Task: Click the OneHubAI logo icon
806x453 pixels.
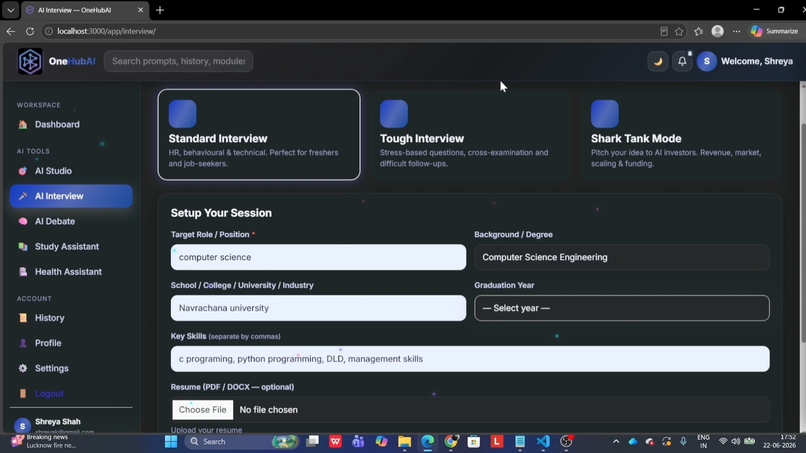Action: pos(30,61)
